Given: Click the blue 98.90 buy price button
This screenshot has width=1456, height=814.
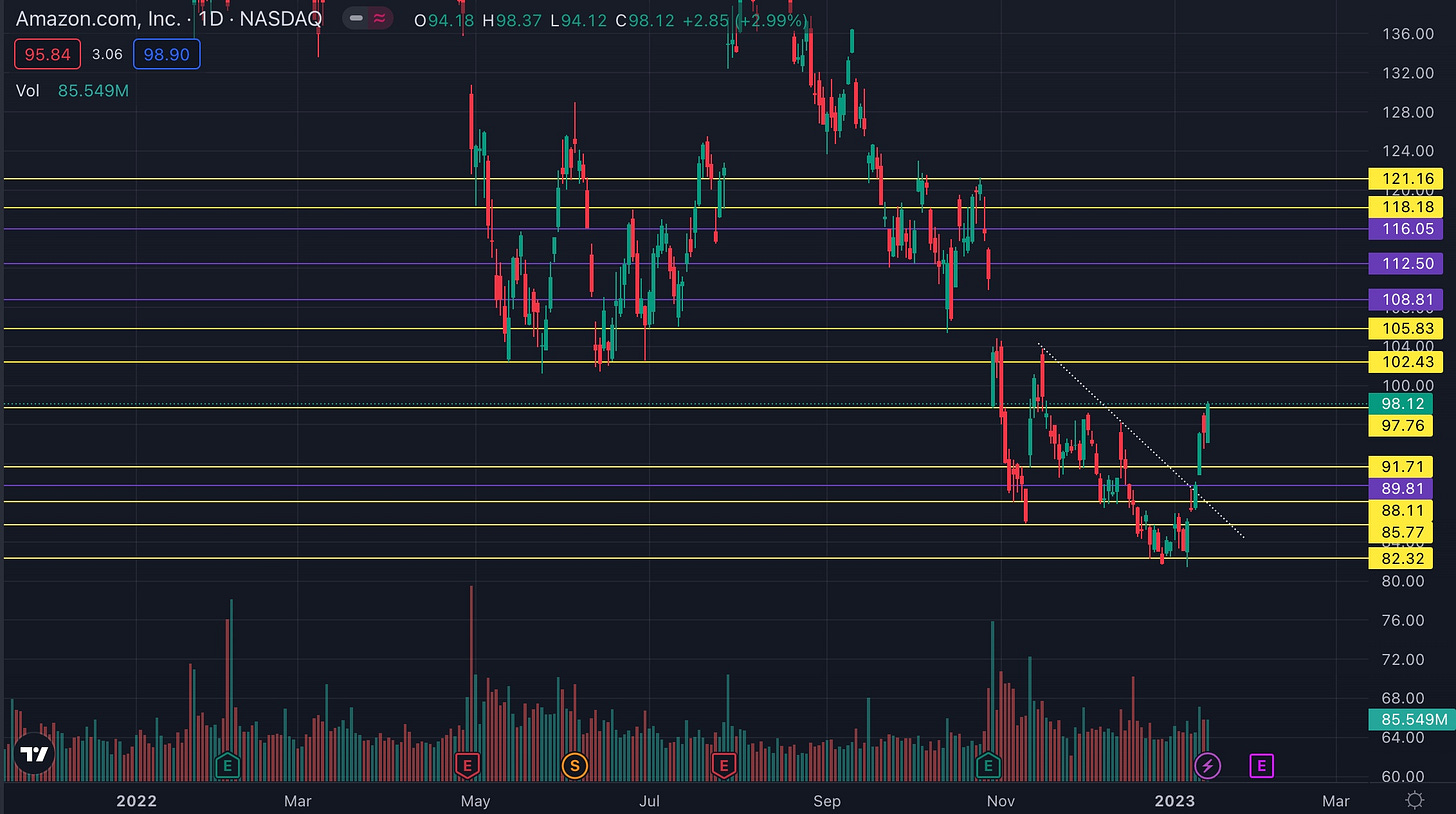Looking at the screenshot, I should click(x=166, y=54).
